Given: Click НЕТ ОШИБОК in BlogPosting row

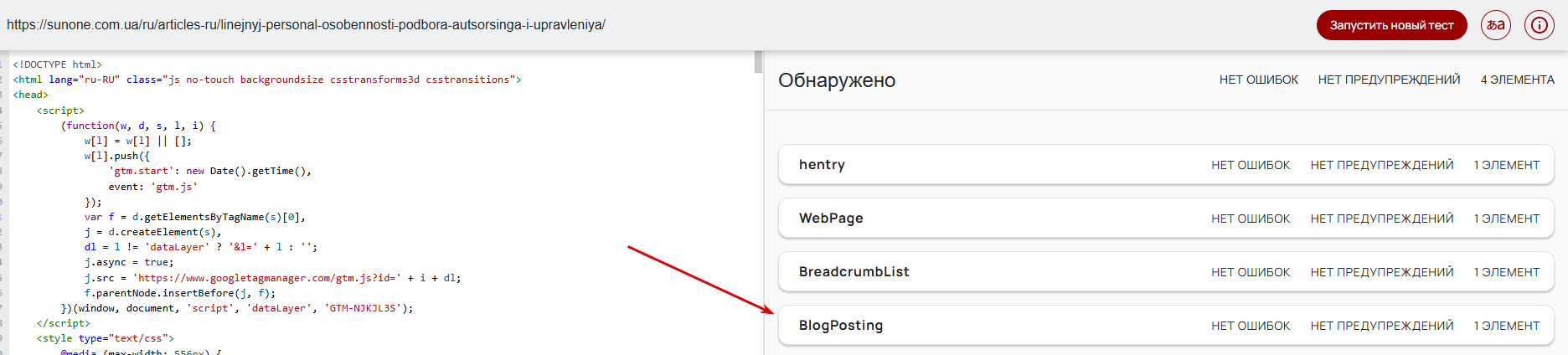Looking at the screenshot, I should tap(1251, 326).
